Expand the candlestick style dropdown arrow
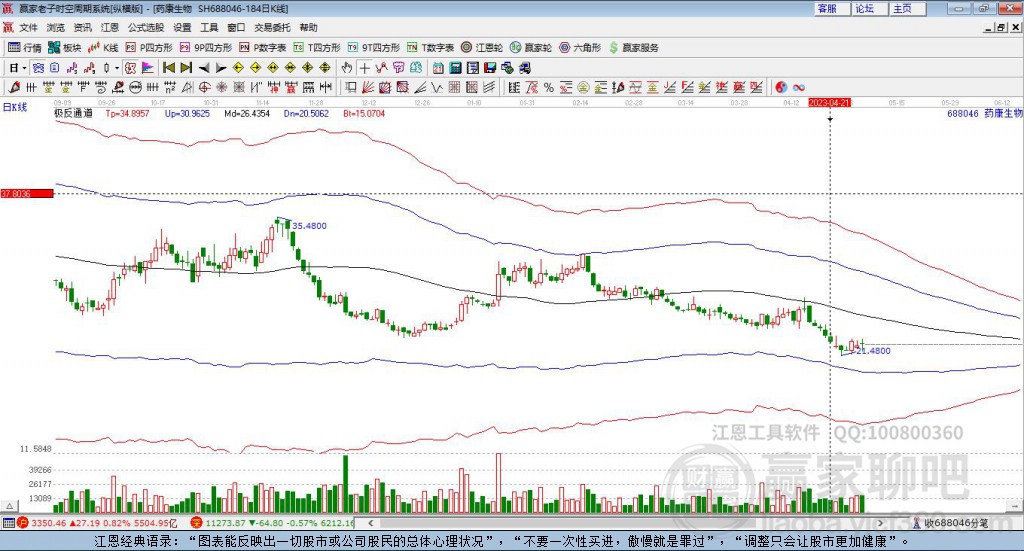The height and width of the screenshot is (551, 1024). tap(117, 68)
